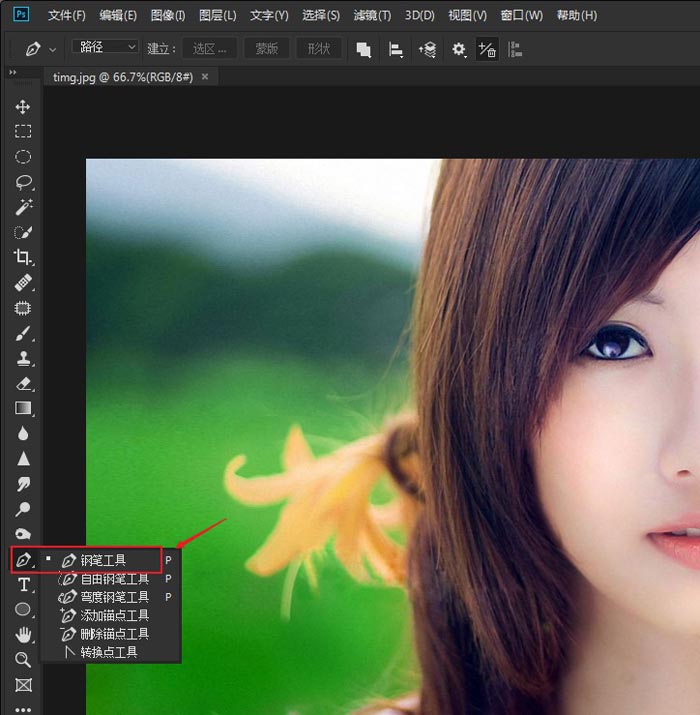Click the 选区 button in options bar
The height and width of the screenshot is (715, 700).
(210, 49)
